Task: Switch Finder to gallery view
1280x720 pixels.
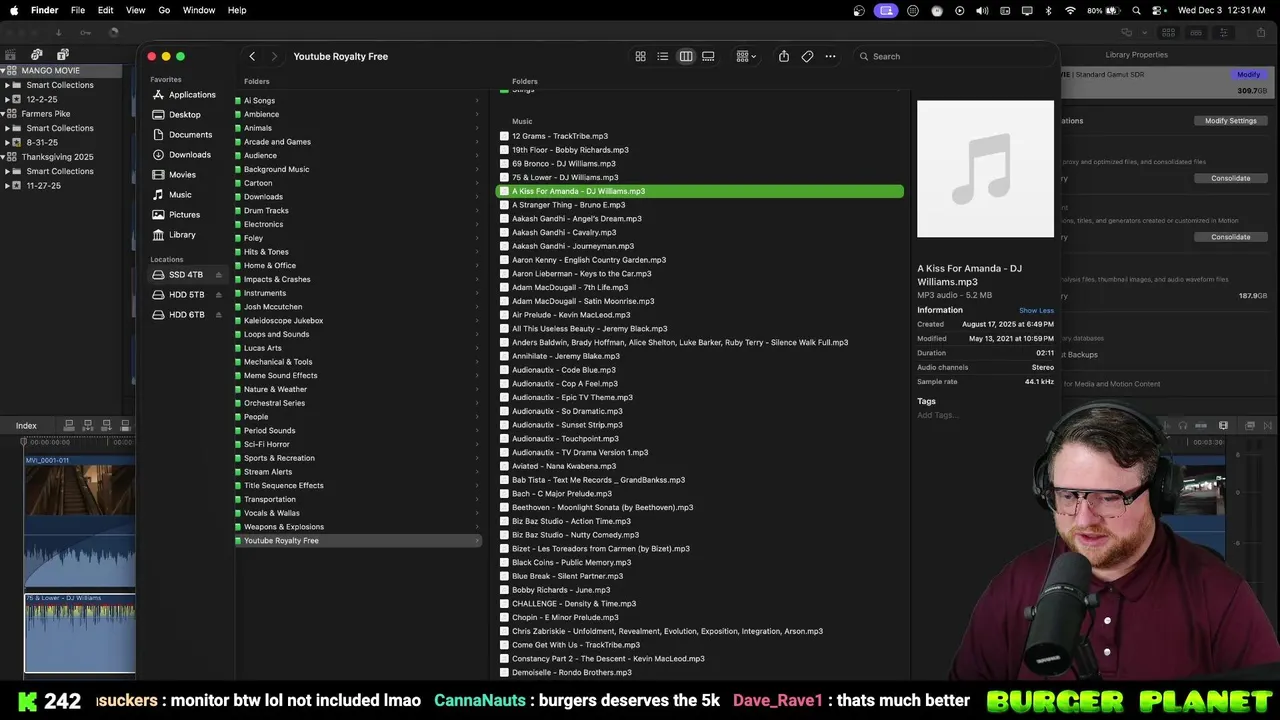Action: point(708,56)
